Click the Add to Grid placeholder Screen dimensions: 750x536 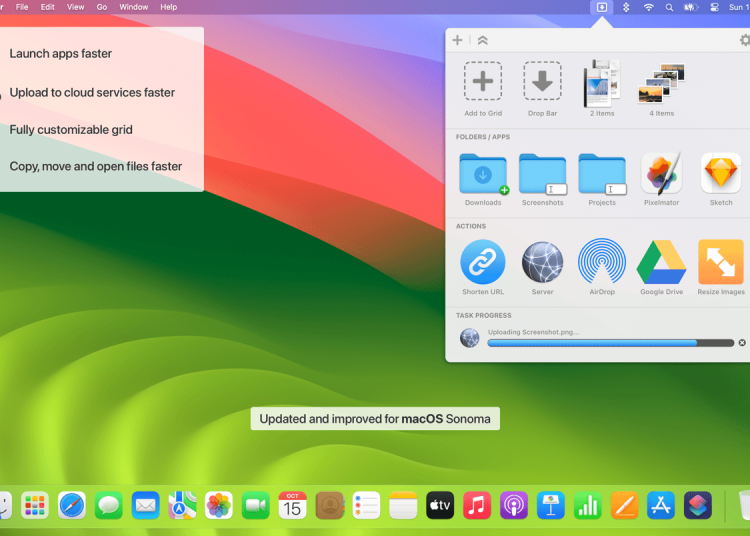pyautogui.click(x=483, y=82)
